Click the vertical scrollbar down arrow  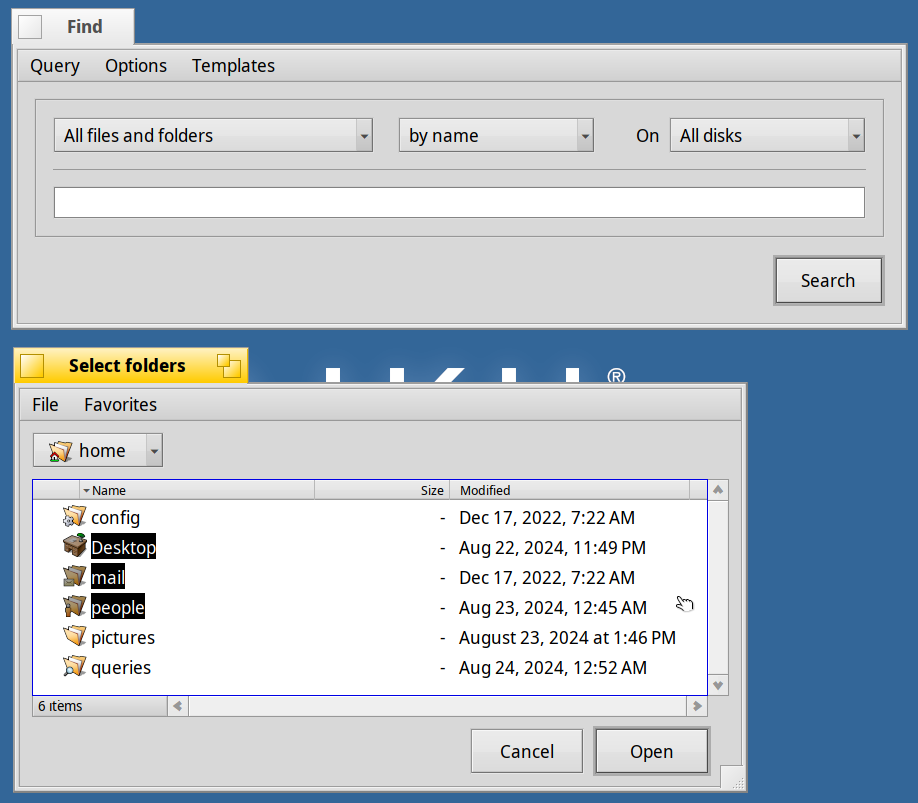pyautogui.click(x=718, y=685)
